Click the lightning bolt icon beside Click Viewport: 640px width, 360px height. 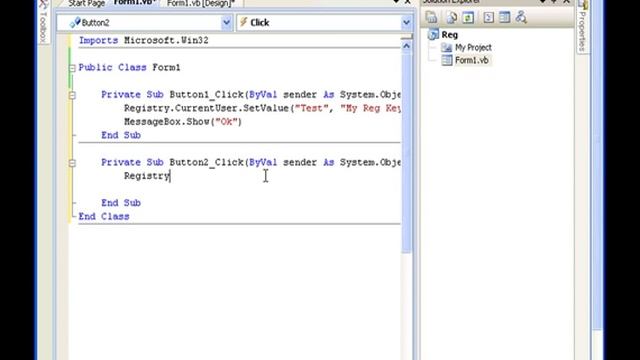click(x=244, y=22)
